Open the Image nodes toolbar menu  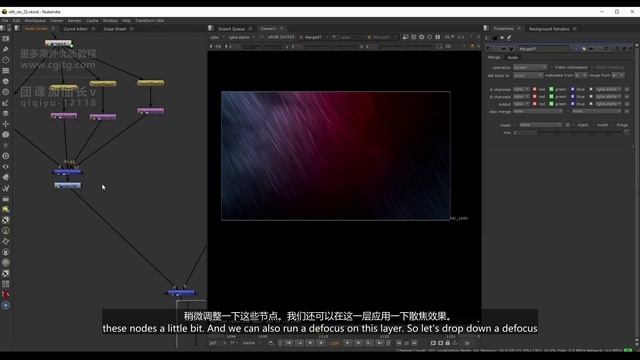tap(6, 38)
